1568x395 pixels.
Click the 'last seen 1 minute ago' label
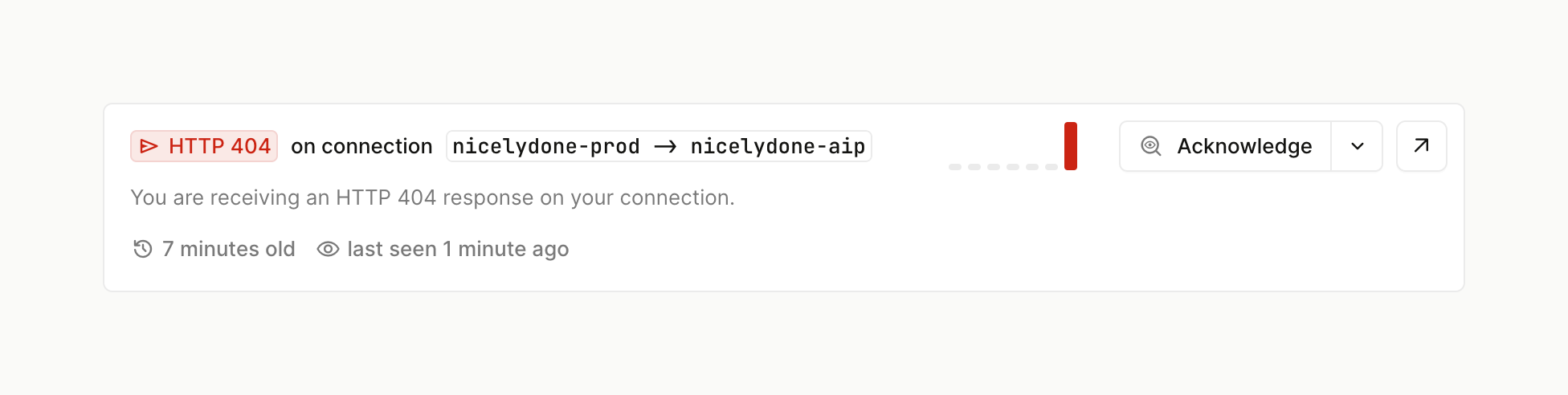pos(458,249)
